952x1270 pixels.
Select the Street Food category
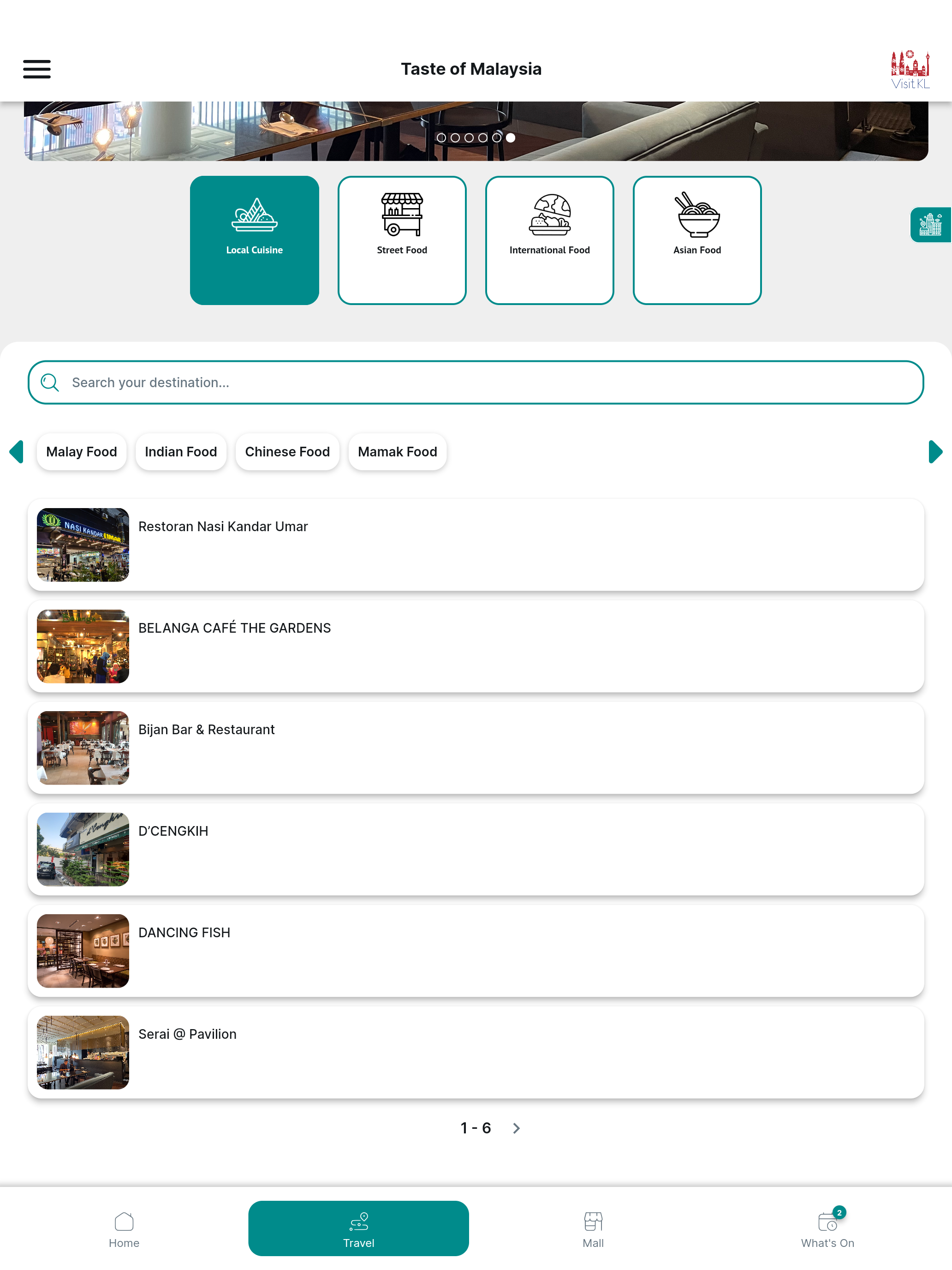tap(402, 240)
